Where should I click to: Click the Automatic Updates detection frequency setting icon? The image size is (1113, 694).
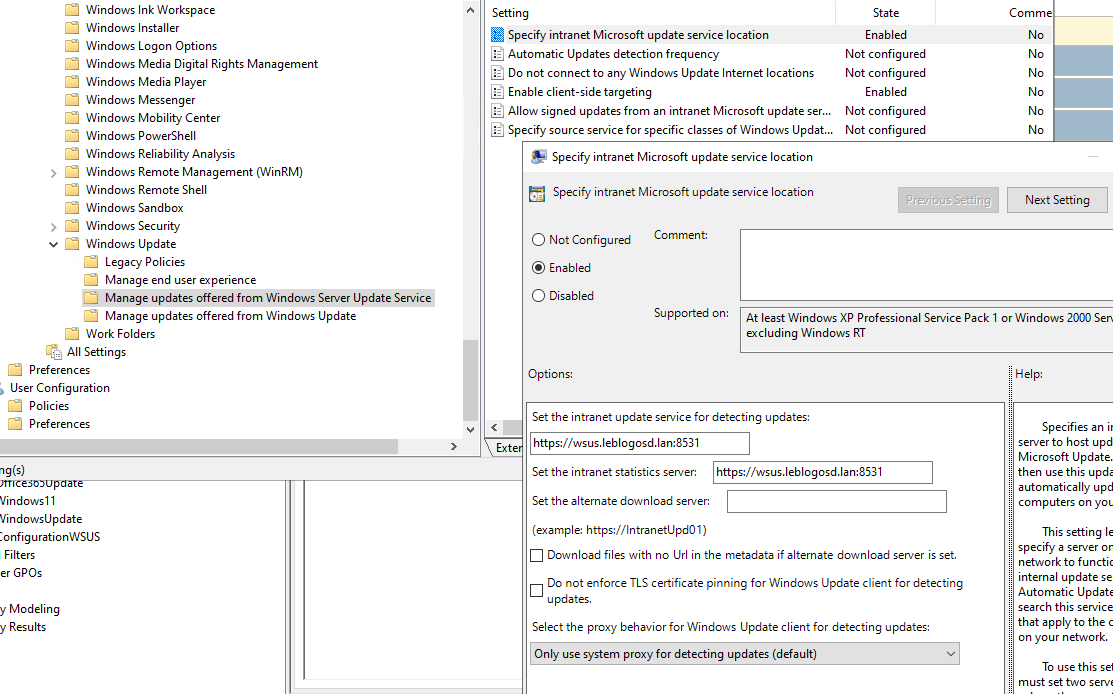pyautogui.click(x=497, y=53)
